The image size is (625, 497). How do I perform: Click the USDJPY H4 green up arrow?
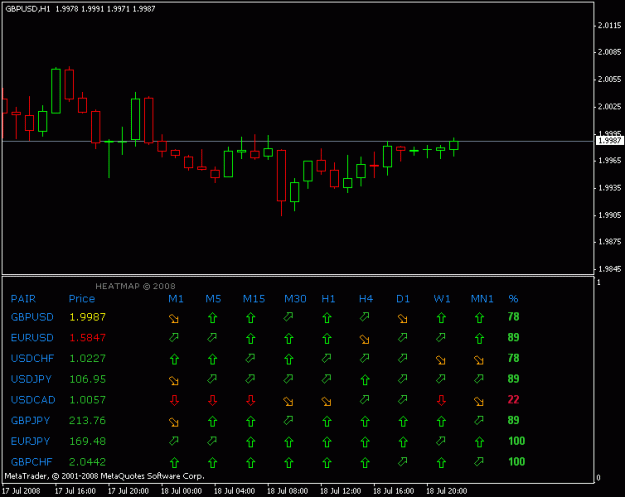coord(365,380)
